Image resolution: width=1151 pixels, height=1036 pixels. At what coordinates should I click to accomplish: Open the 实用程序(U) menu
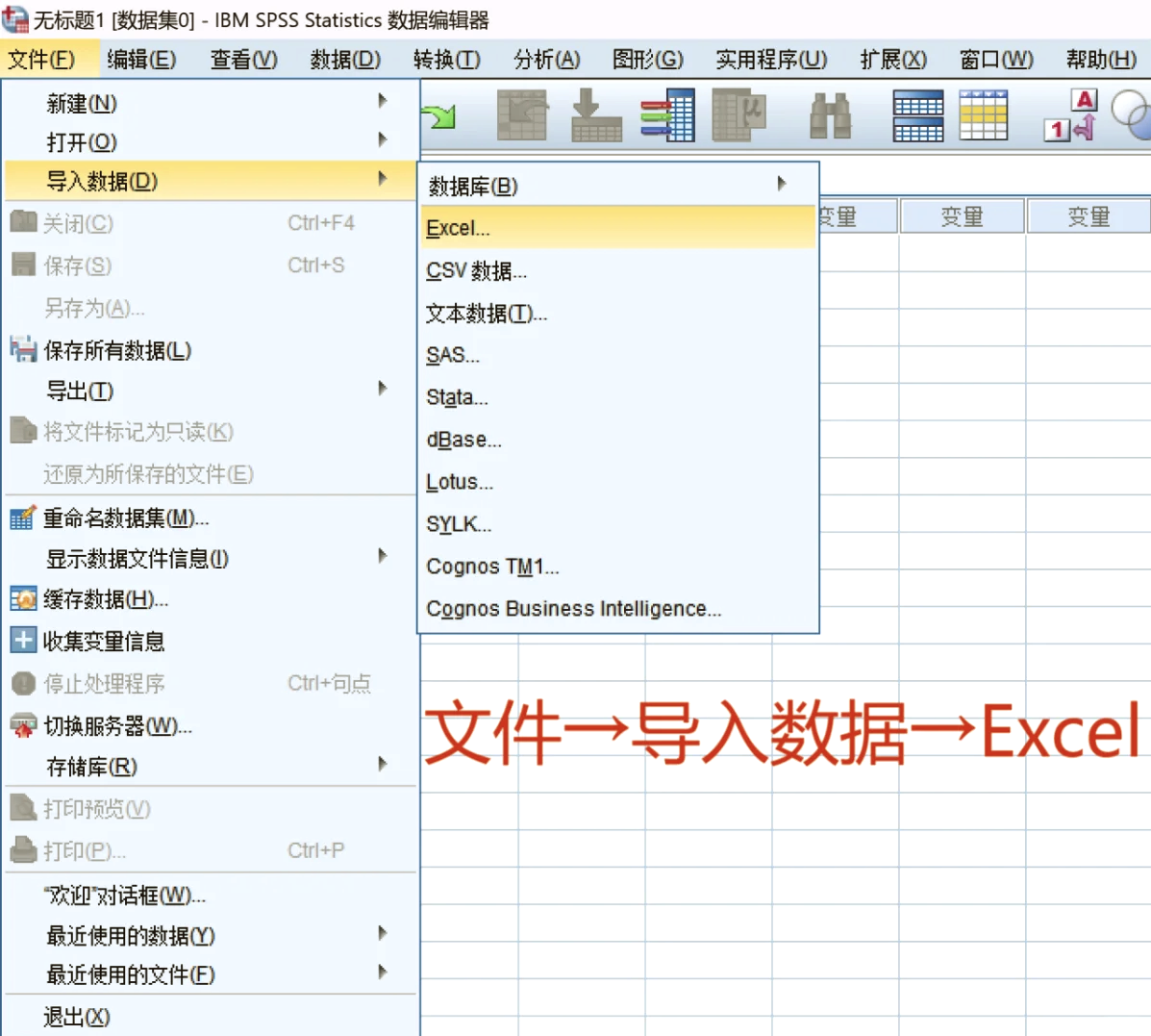point(771,60)
